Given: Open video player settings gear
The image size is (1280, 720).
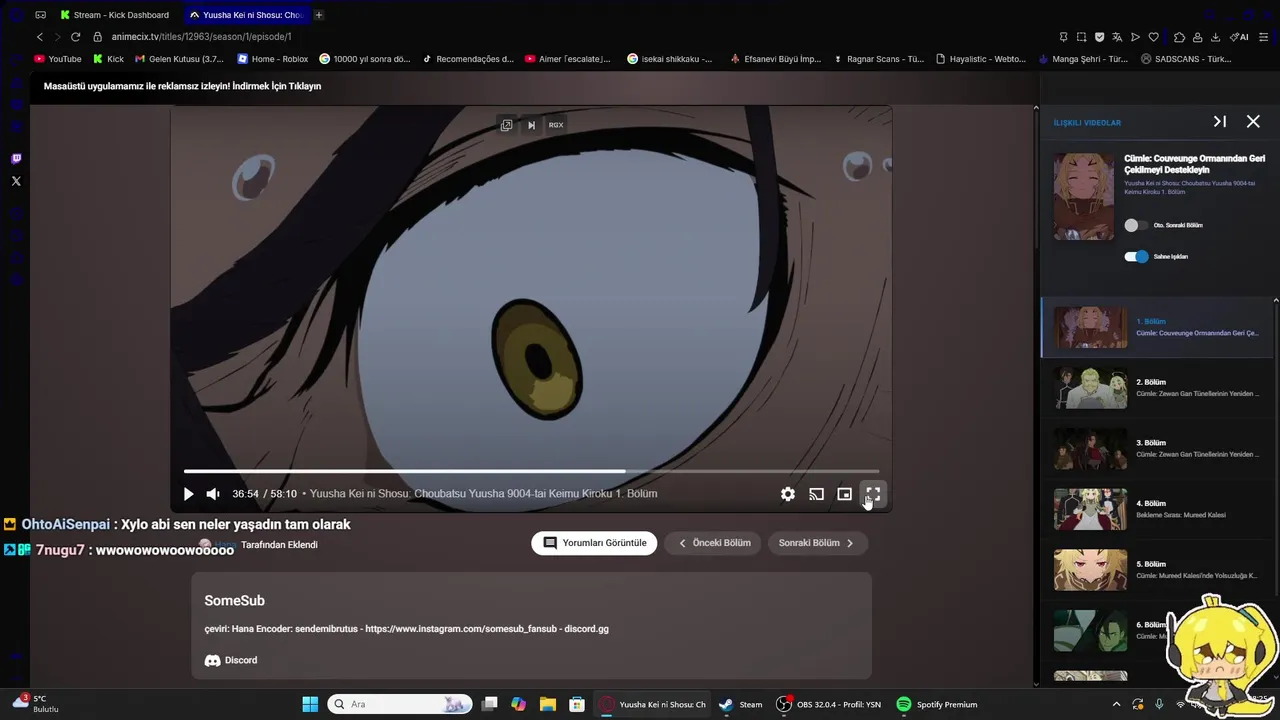Looking at the screenshot, I should [788, 494].
